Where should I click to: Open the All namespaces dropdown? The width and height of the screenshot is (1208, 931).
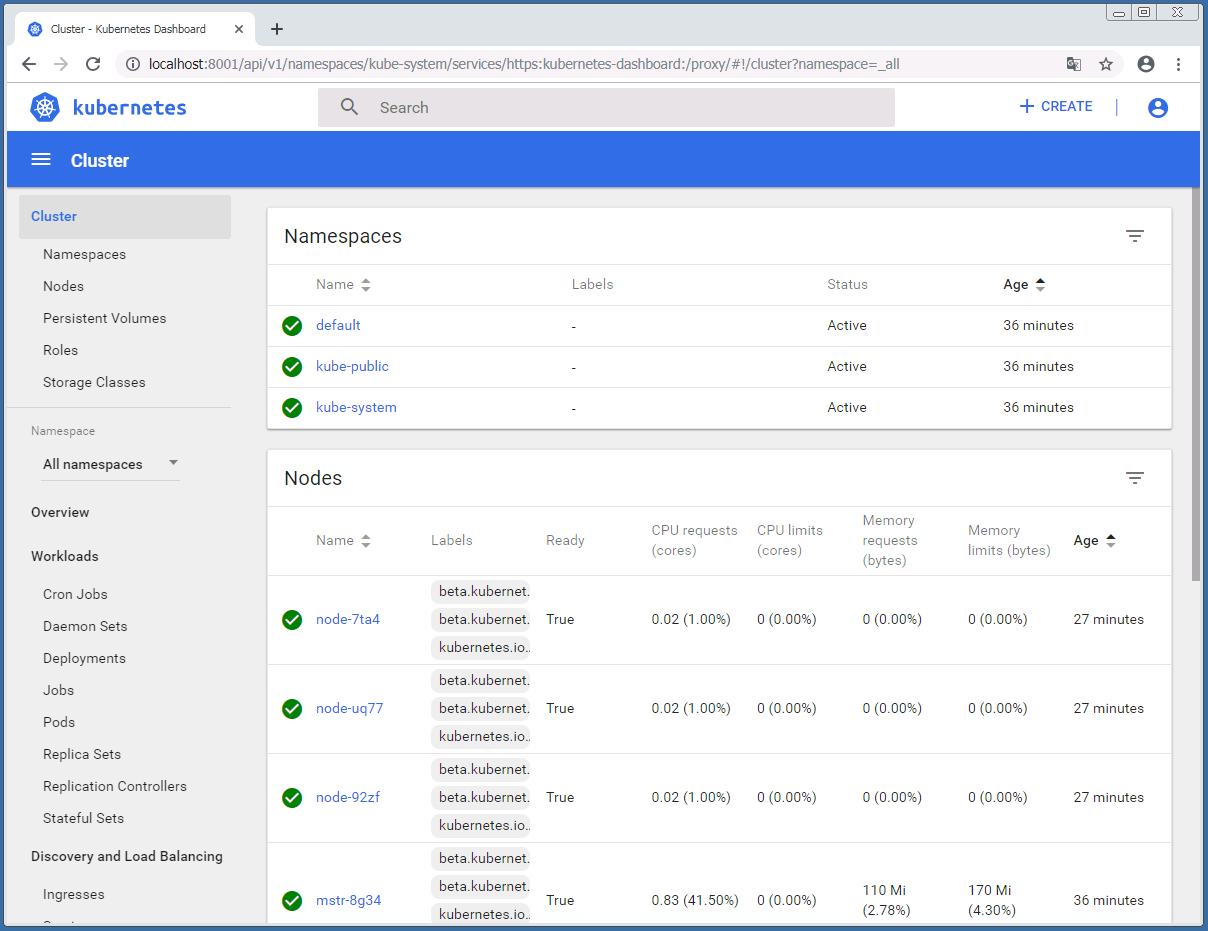pyautogui.click(x=110, y=464)
